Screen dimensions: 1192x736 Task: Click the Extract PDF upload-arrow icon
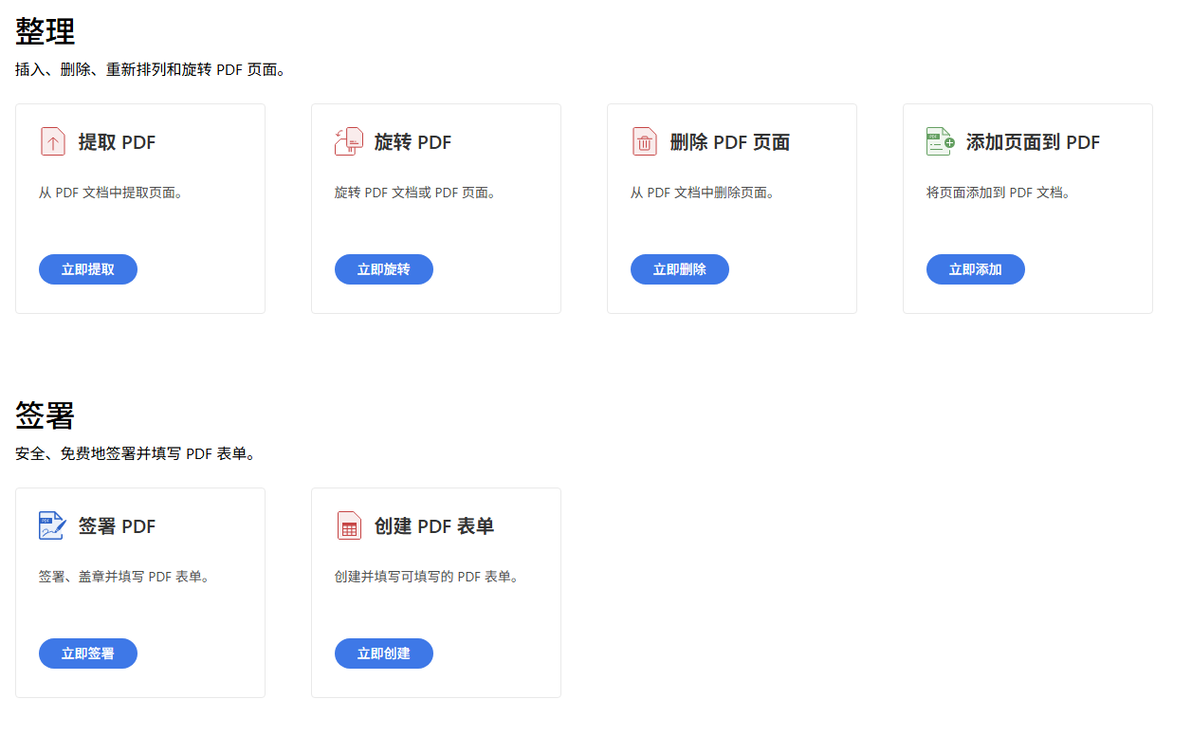[52, 141]
